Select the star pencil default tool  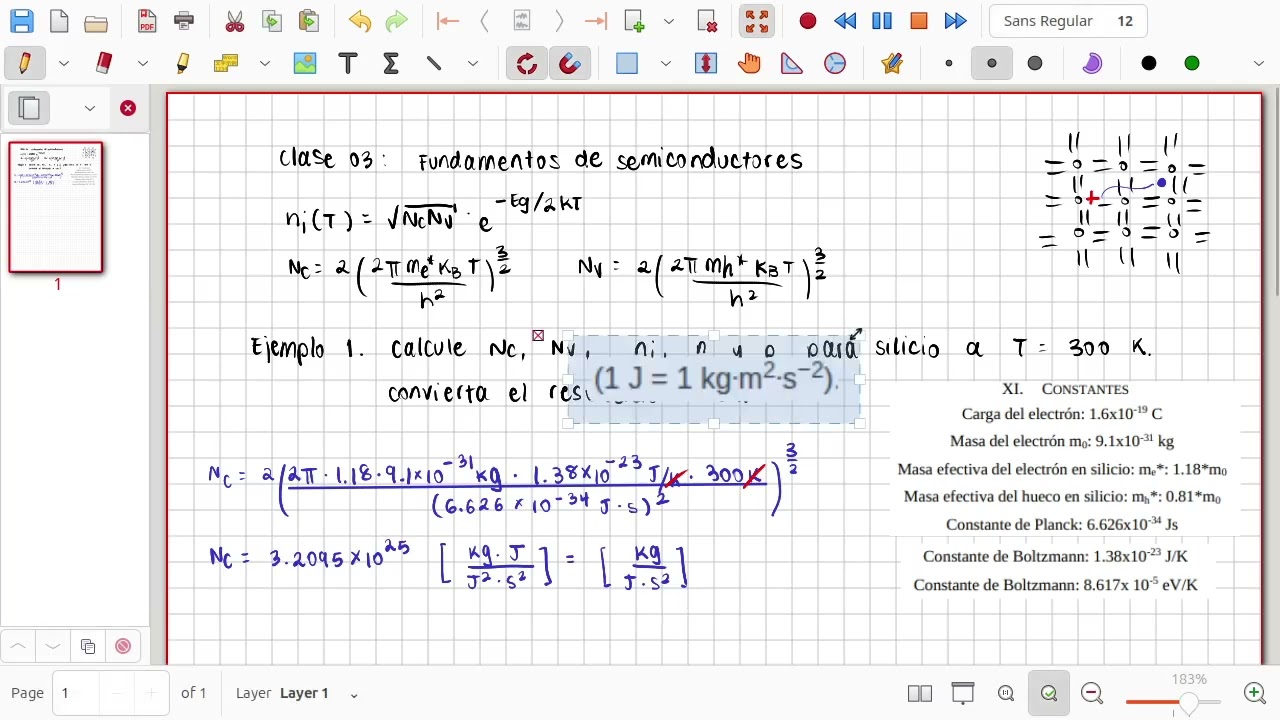[x=892, y=63]
